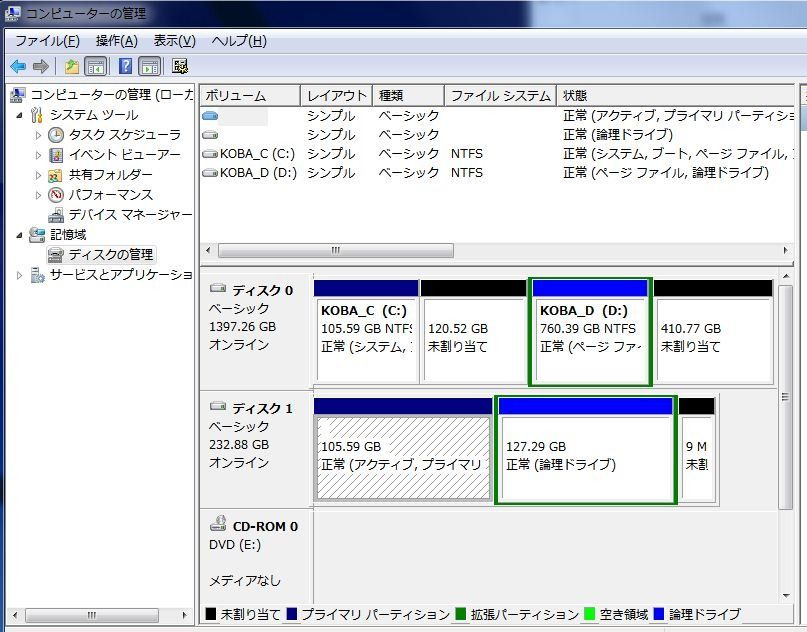Open the 表示(V) menu
The image size is (807, 632).
[174, 41]
